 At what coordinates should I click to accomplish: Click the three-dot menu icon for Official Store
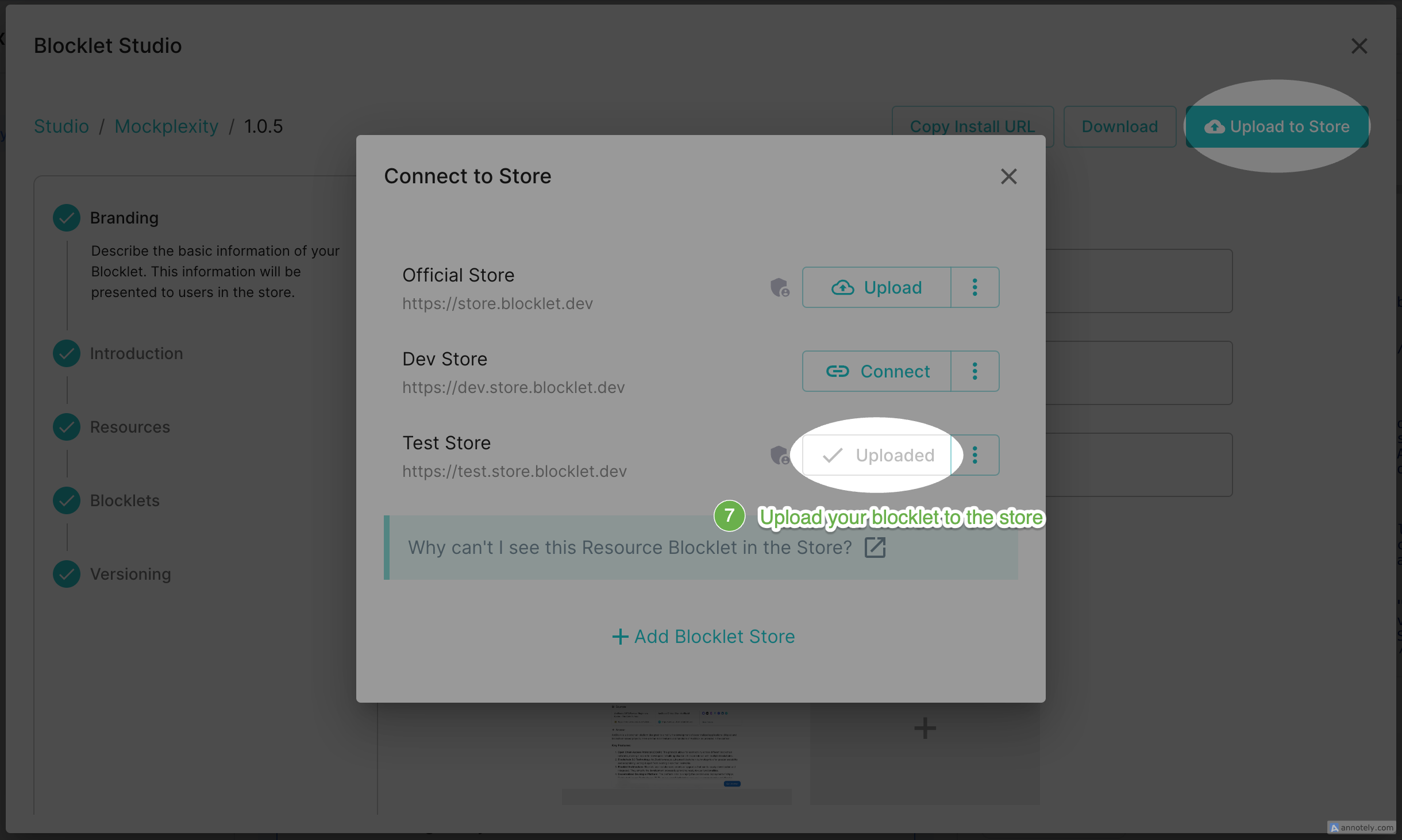(x=974, y=287)
